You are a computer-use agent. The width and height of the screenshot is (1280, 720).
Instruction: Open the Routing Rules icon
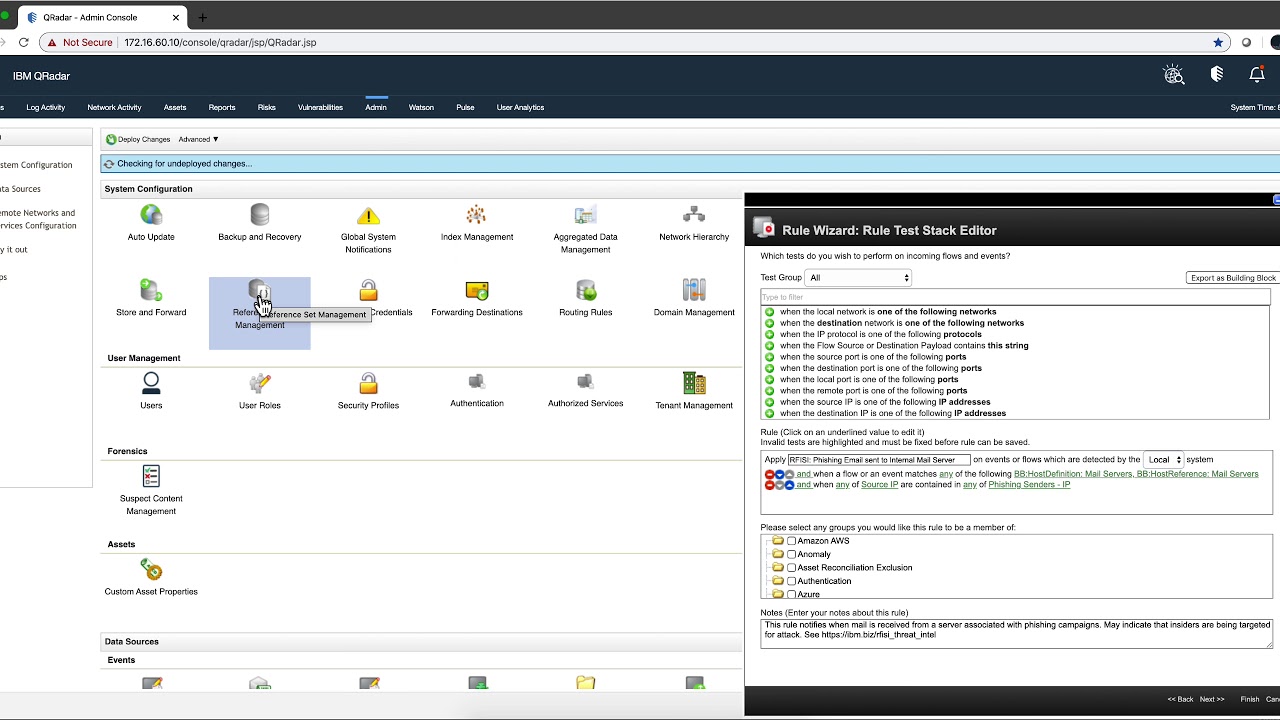586,290
